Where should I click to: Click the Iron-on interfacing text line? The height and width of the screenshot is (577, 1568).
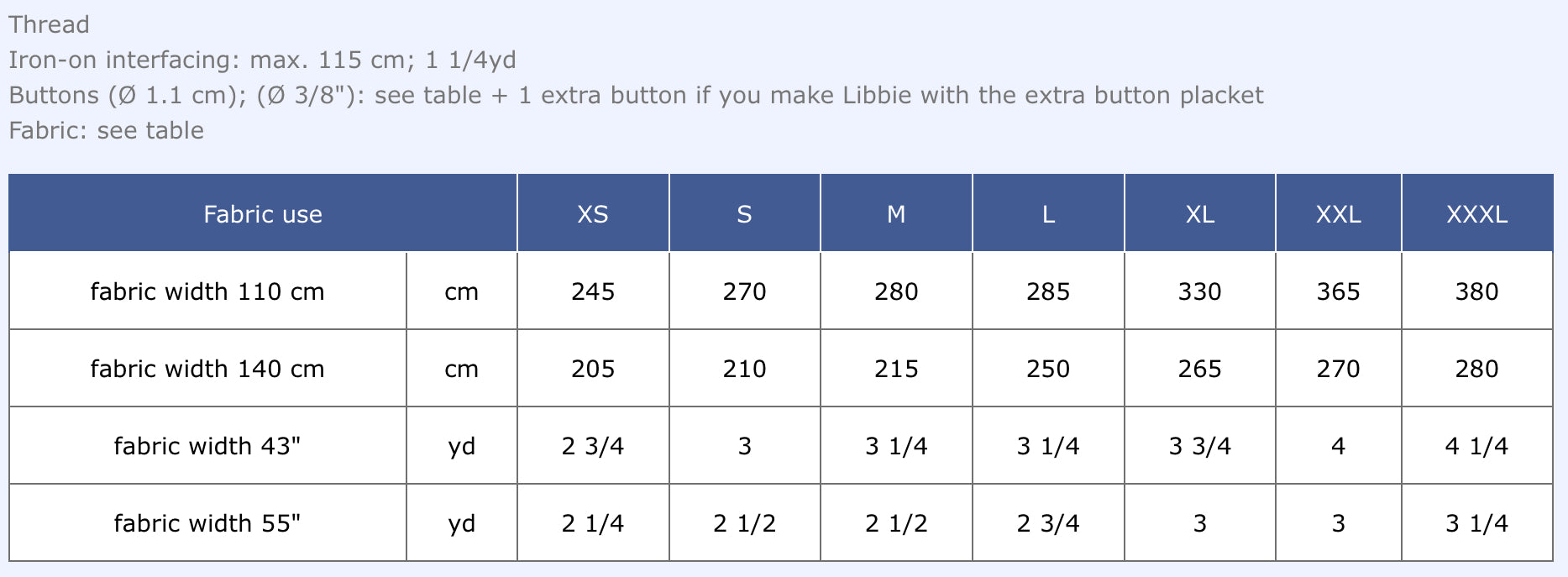(262, 60)
